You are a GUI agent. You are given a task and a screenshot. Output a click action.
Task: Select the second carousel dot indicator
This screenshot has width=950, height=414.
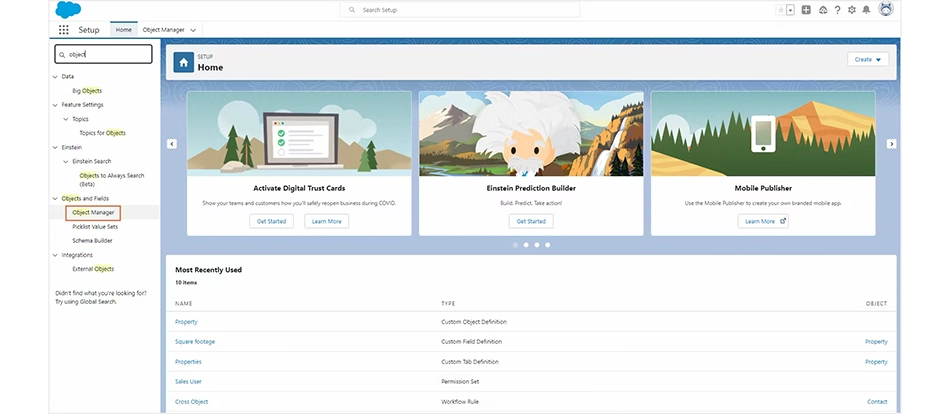point(526,245)
